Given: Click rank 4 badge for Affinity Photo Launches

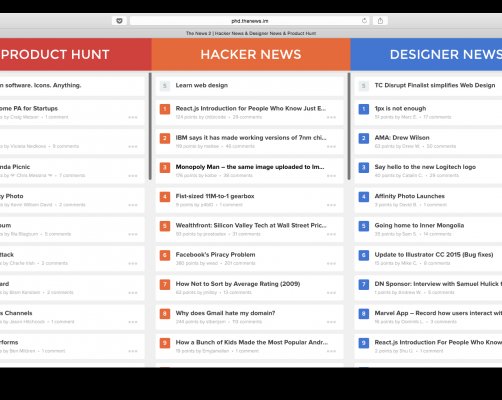Looking at the screenshot, I should (364, 197).
